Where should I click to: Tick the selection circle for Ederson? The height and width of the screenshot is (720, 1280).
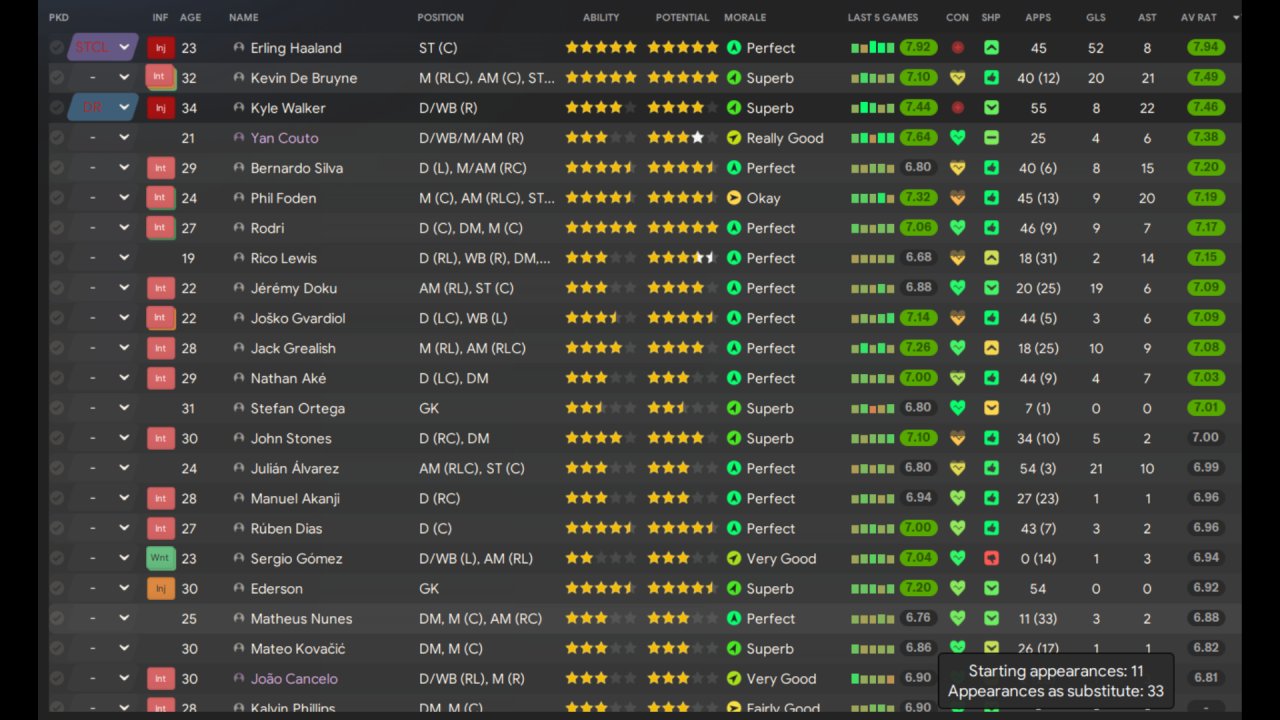pos(56,588)
